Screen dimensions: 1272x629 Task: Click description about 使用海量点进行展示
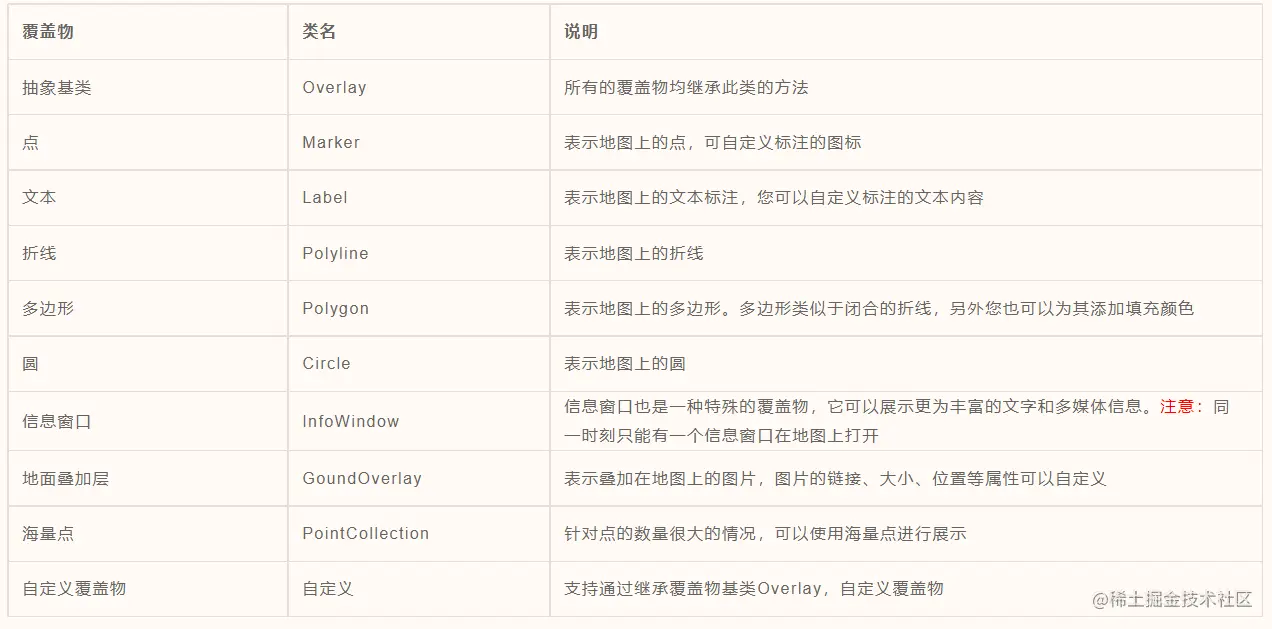pyautogui.click(x=765, y=534)
